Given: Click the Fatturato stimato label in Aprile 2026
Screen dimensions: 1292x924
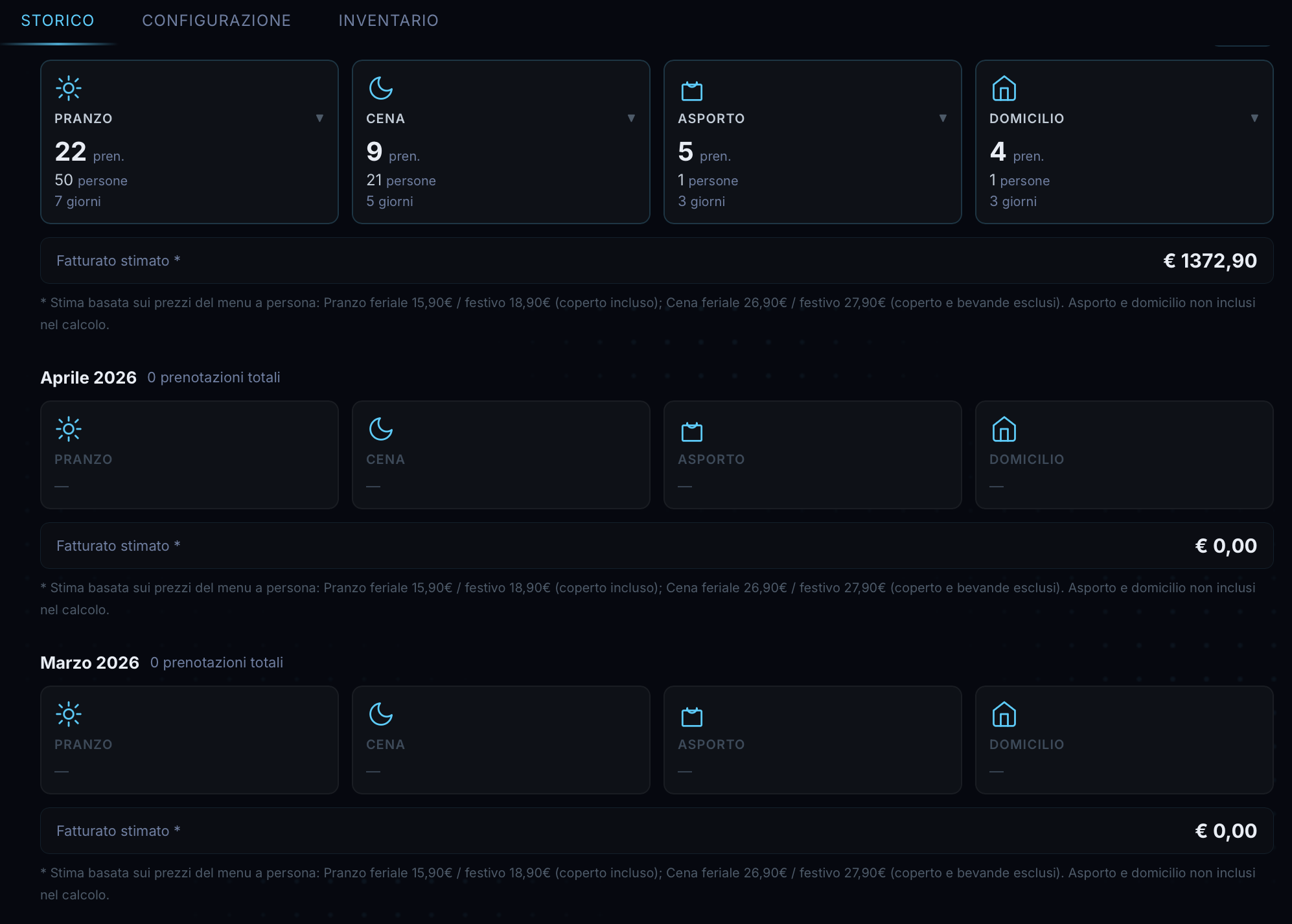Looking at the screenshot, I should (x=119, y=546).
